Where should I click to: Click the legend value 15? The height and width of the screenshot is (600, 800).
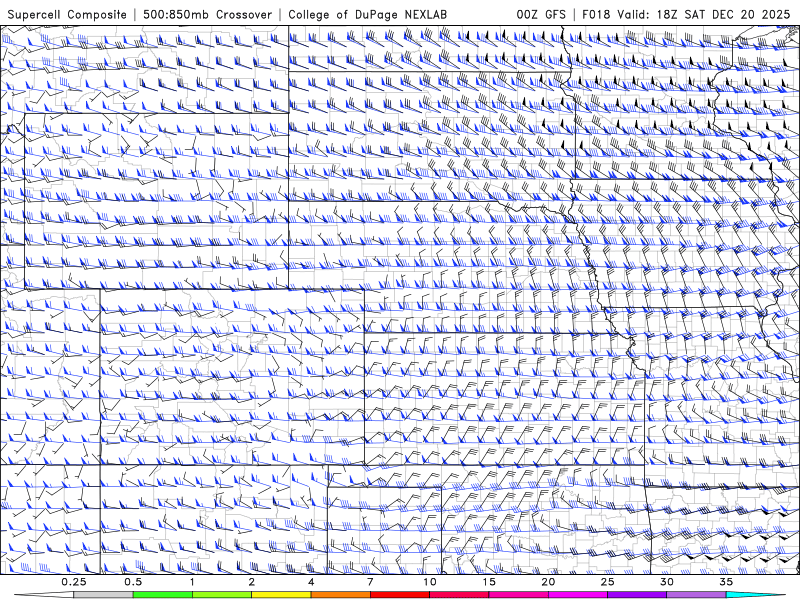[489, 582]
